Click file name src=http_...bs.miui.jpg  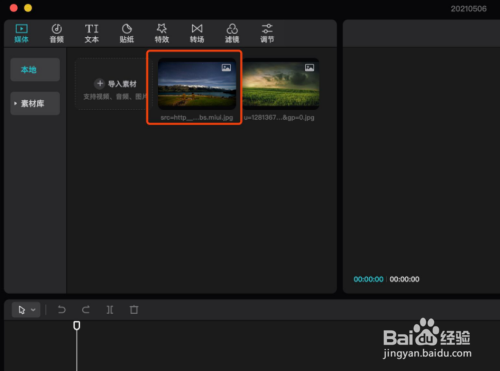(x=197, y=117)
